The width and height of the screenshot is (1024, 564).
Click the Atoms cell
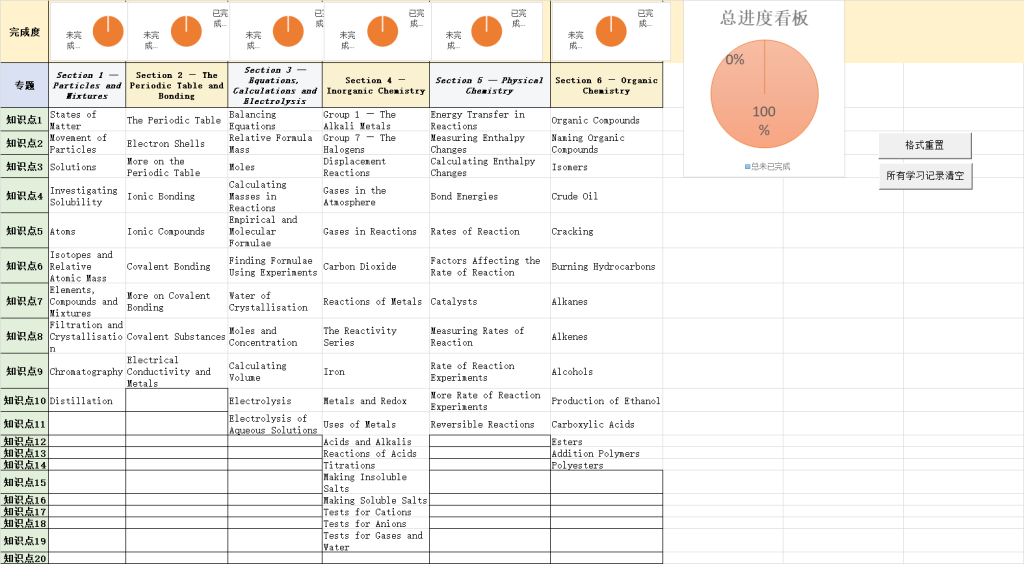click(x=88, y=231)
